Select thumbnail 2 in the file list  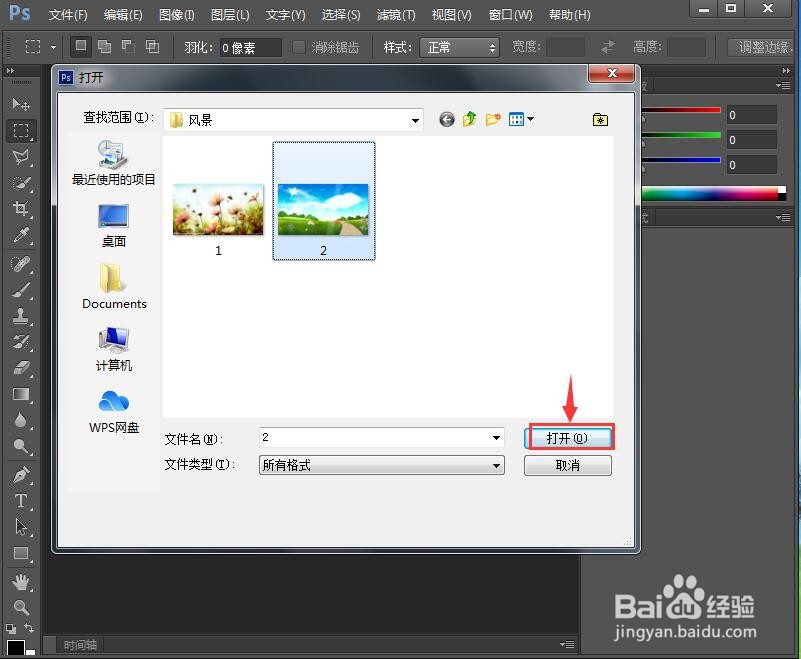[x=323, y=193]
